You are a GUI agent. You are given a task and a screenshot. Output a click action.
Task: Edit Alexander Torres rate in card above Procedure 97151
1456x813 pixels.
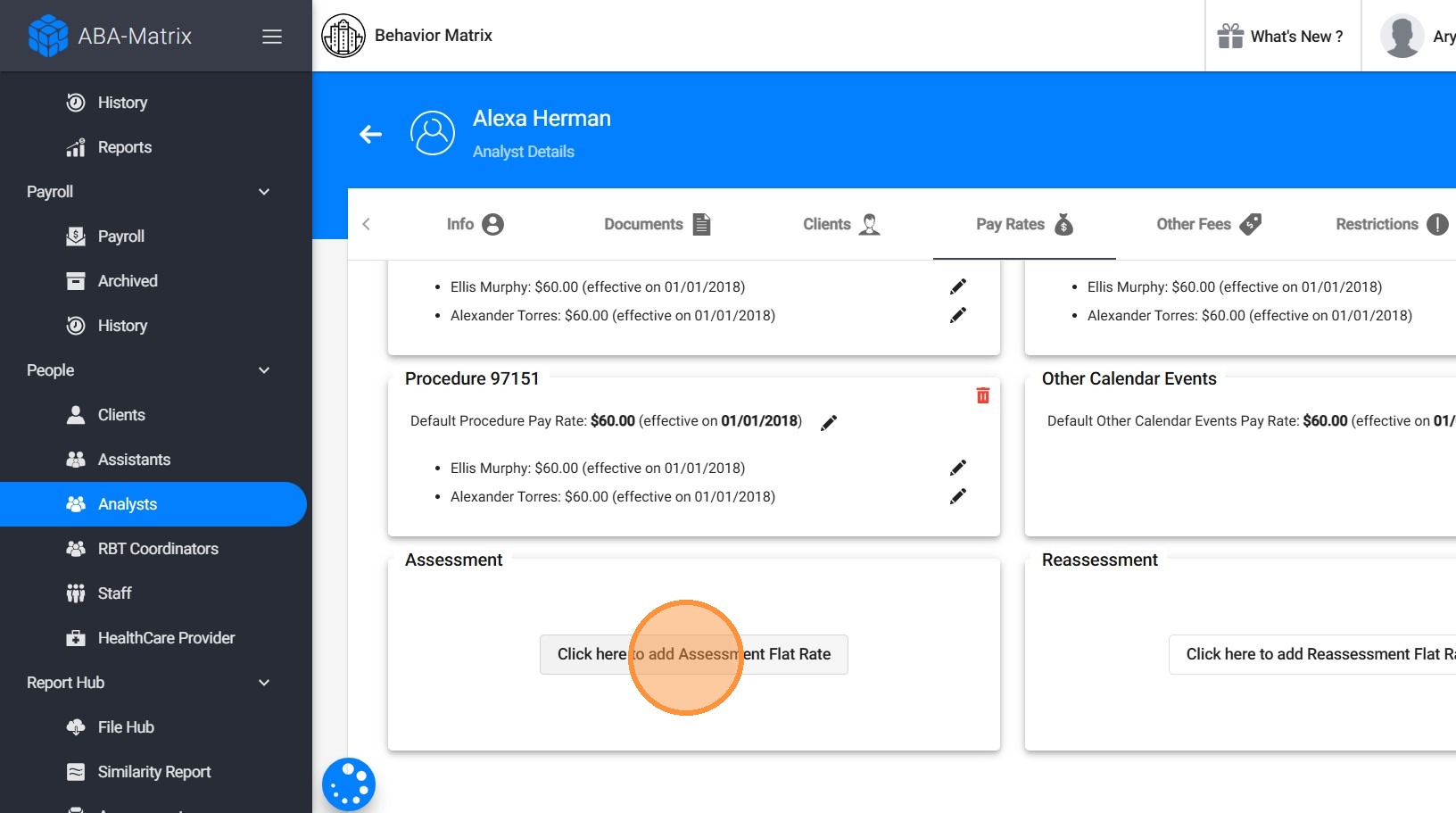pyautogui.click(x=958, y=315)
